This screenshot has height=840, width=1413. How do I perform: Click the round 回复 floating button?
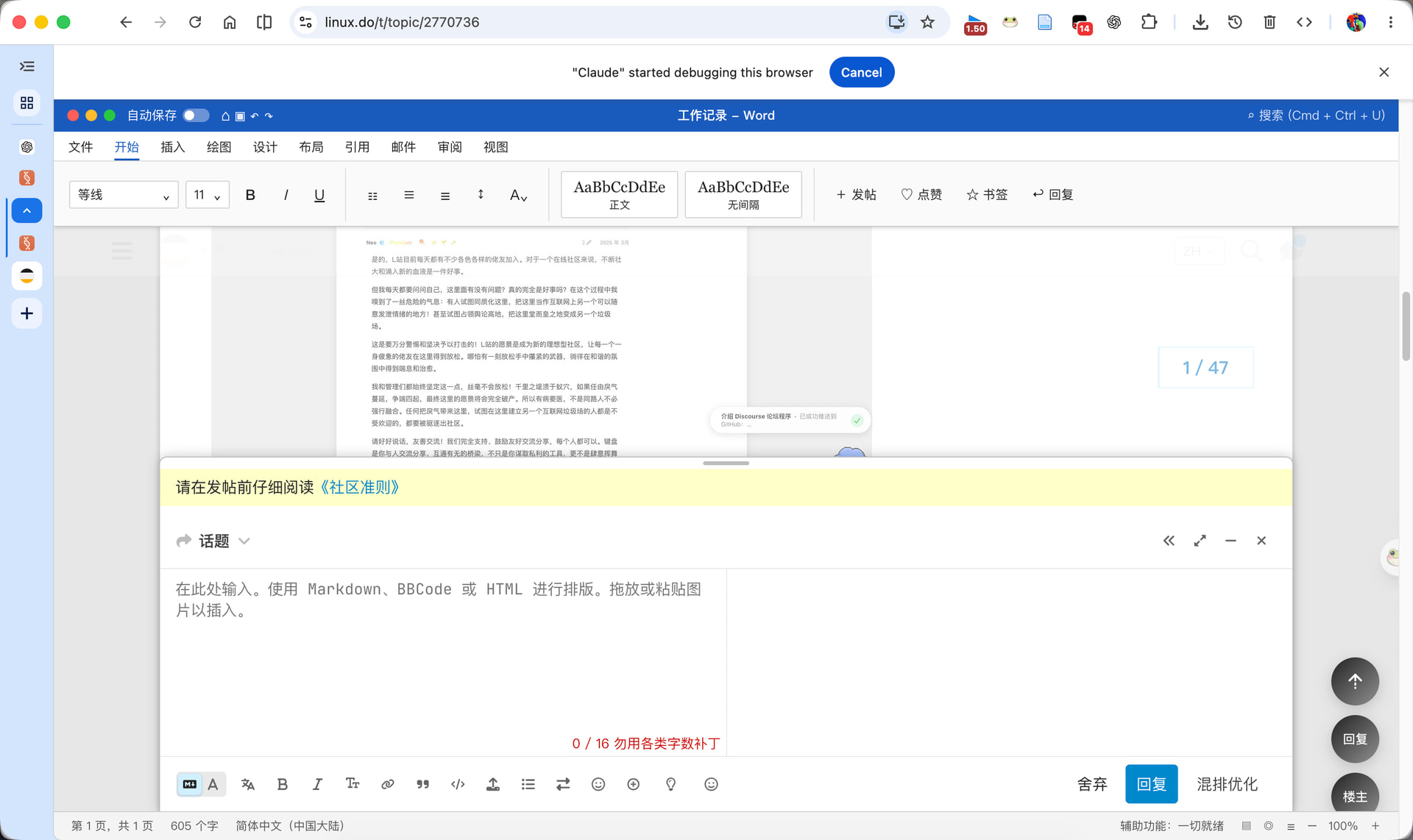[x=1355, y=739]
